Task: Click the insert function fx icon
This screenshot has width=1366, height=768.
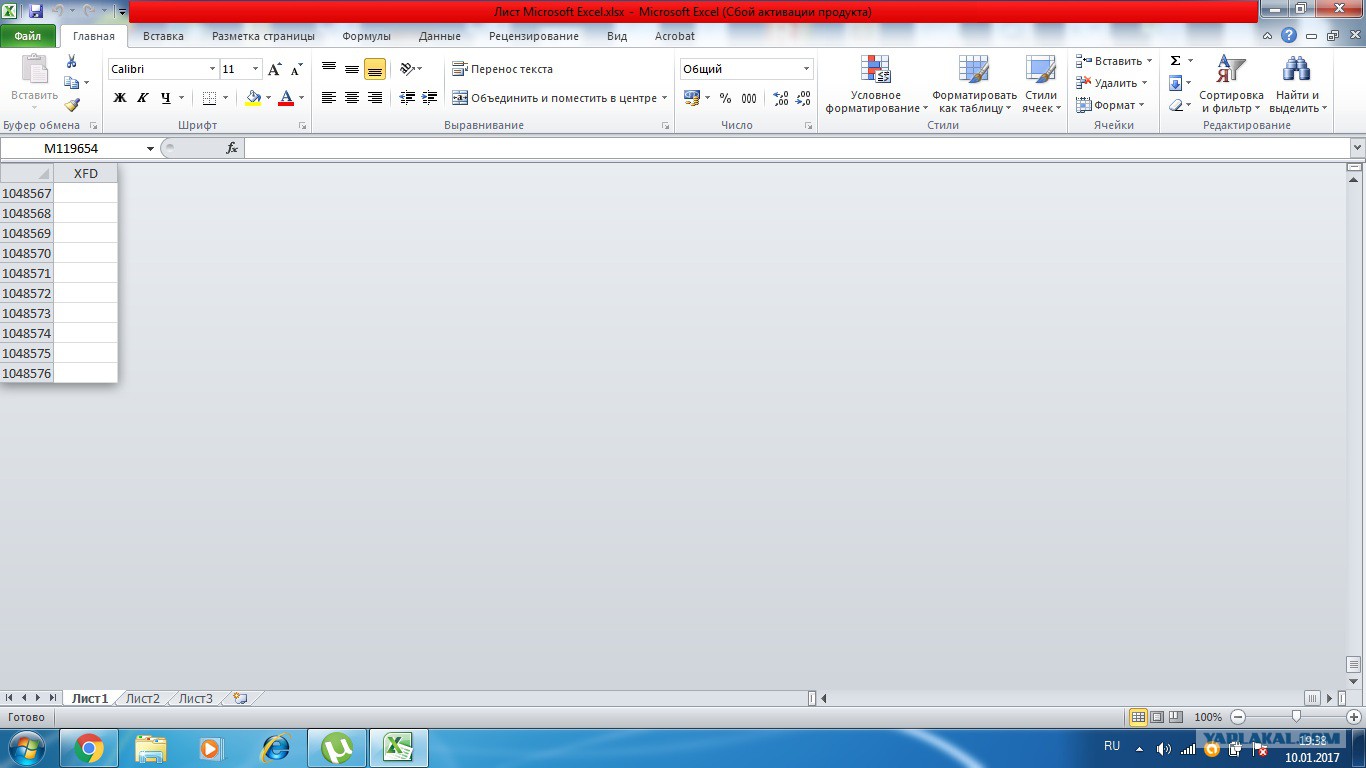Action: [x=232, y=148]
